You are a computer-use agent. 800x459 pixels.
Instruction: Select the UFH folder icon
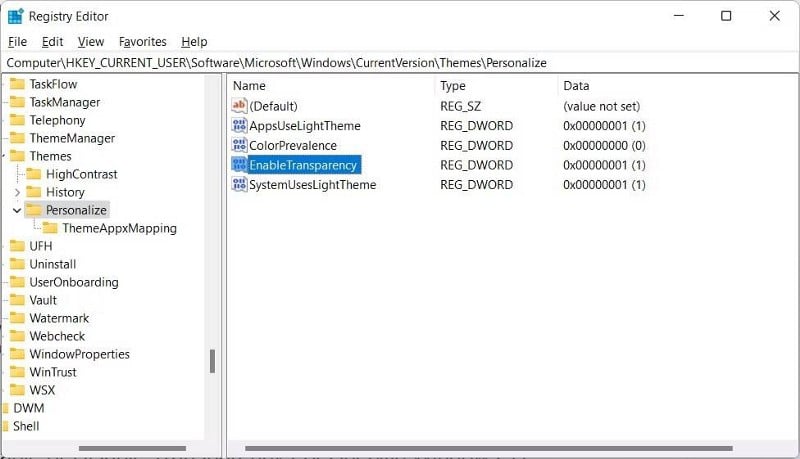point(17,246)
